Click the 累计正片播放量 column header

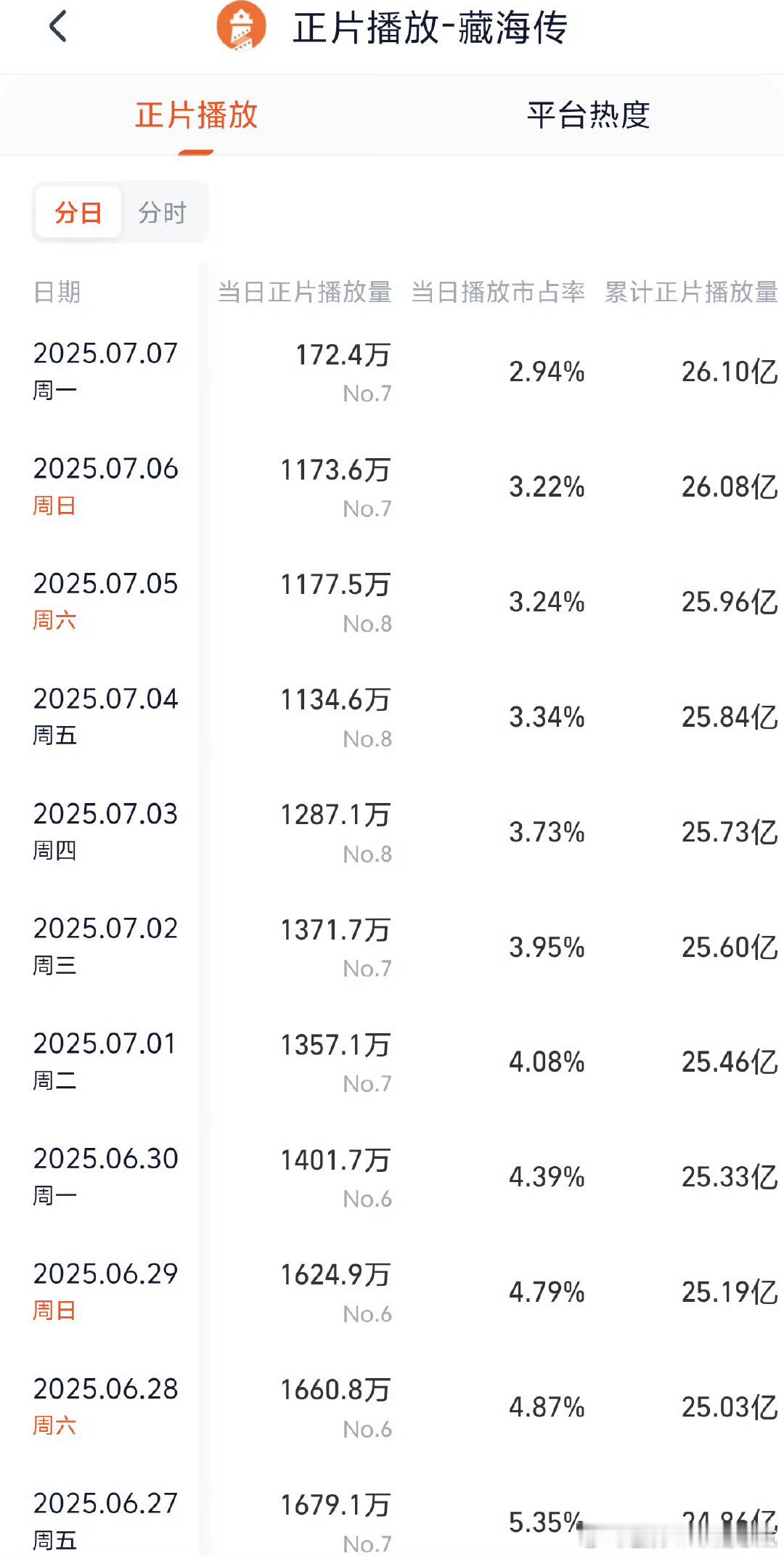tap(691, 292)
